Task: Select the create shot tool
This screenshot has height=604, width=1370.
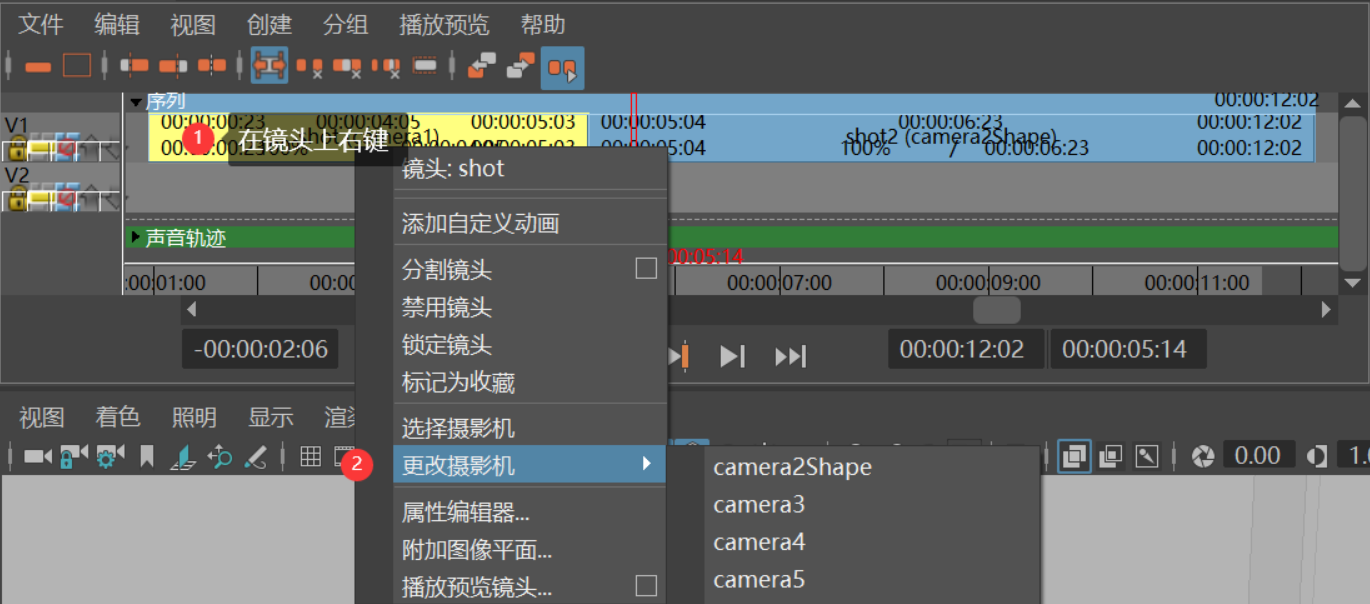Action: (37, 66)
